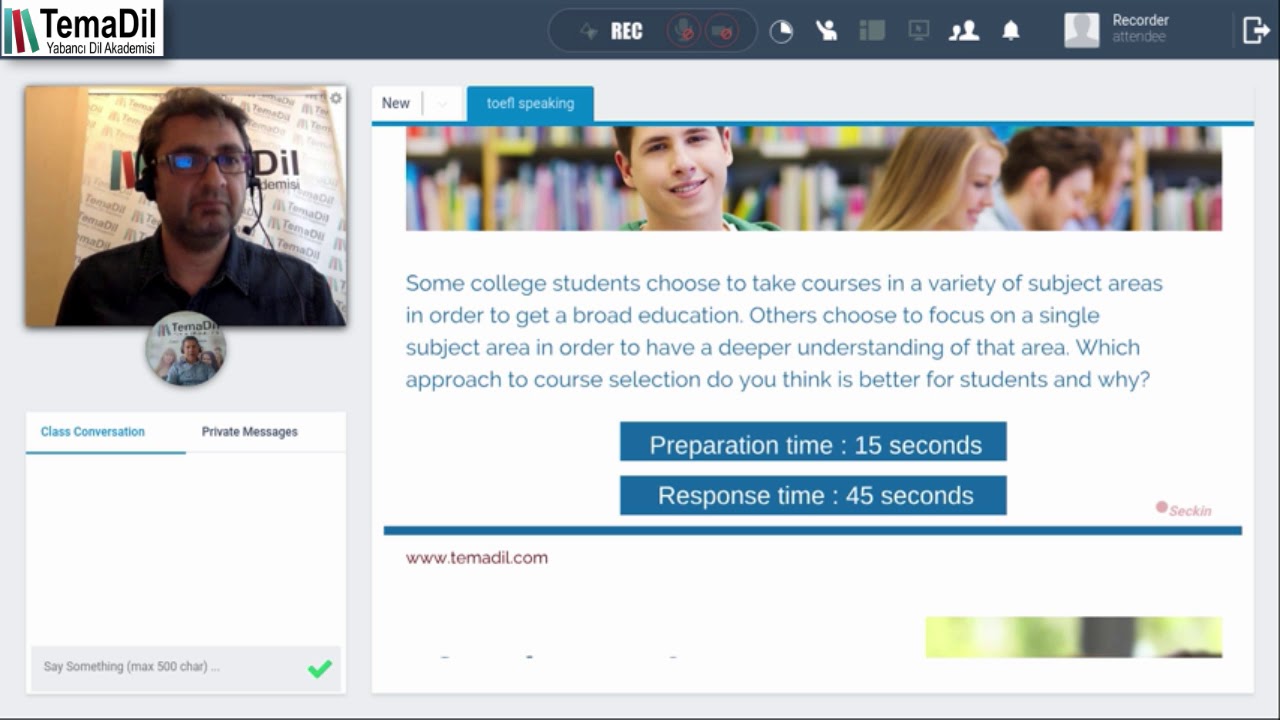Expand the dropdown arrow next to New
Viewport: 1280px width, 720px height.
(442, 104)
